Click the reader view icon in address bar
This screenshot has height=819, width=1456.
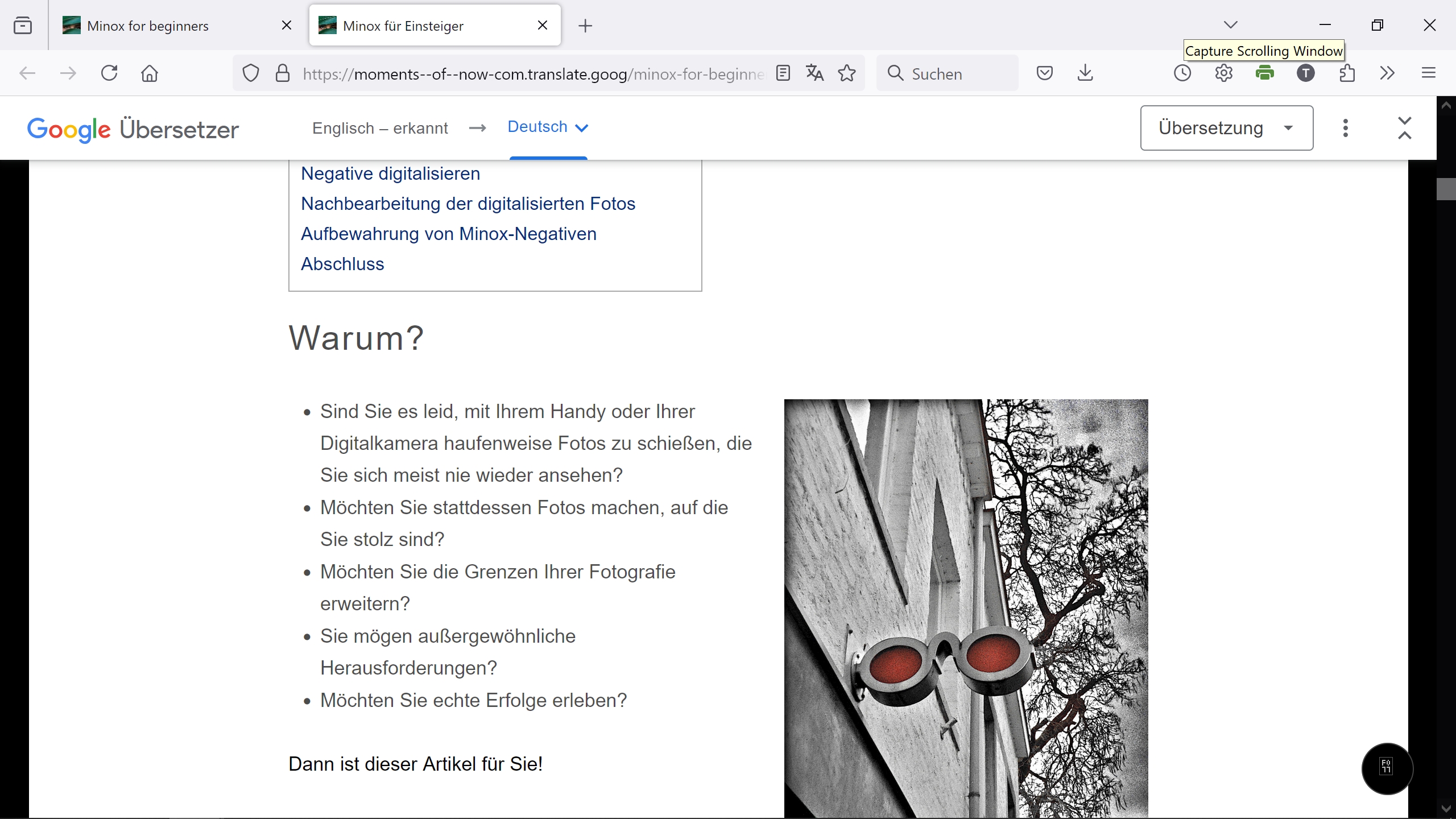(x=783, y=73)
